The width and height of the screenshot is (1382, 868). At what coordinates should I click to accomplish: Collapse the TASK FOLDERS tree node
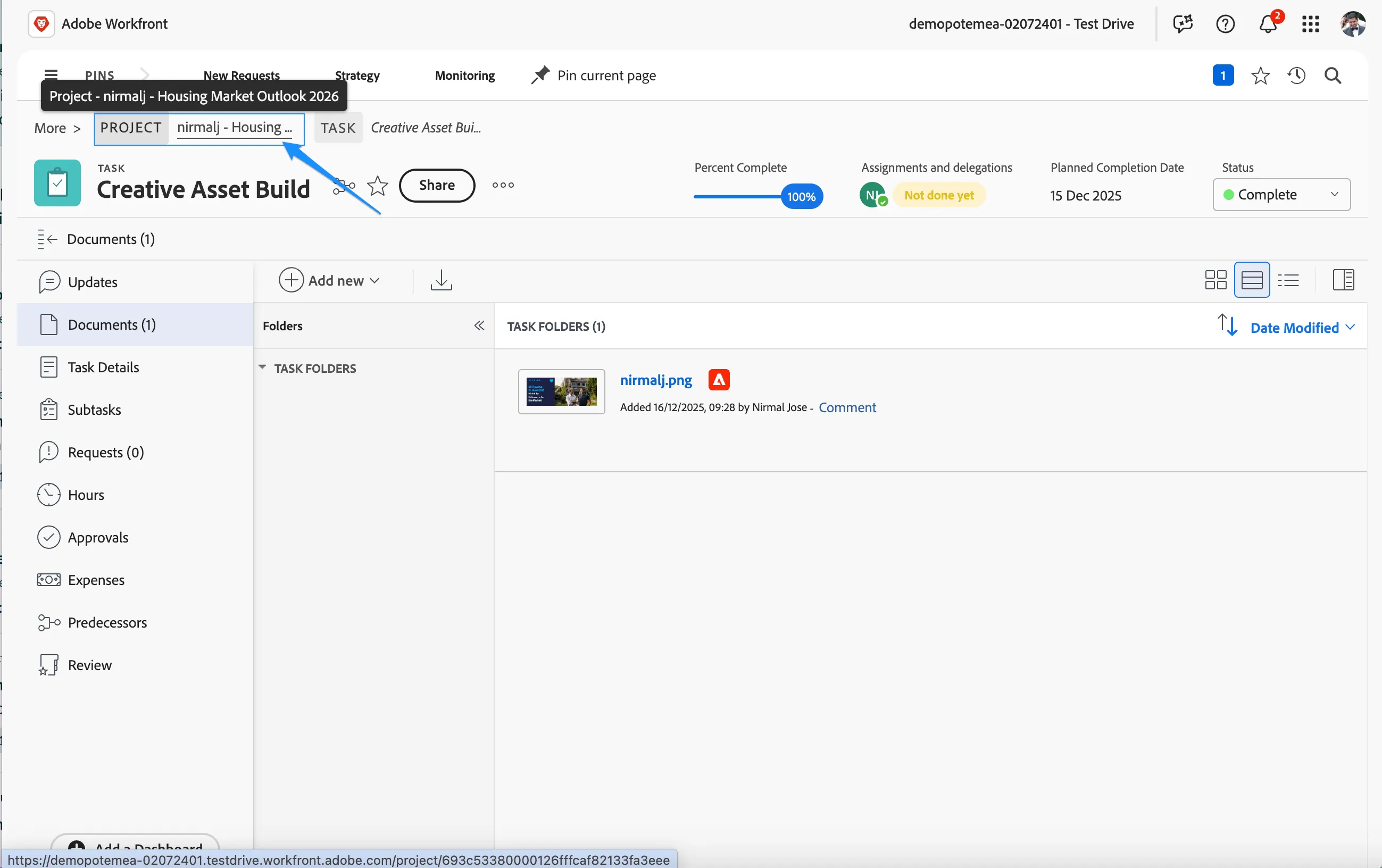[x=262, y=367]
